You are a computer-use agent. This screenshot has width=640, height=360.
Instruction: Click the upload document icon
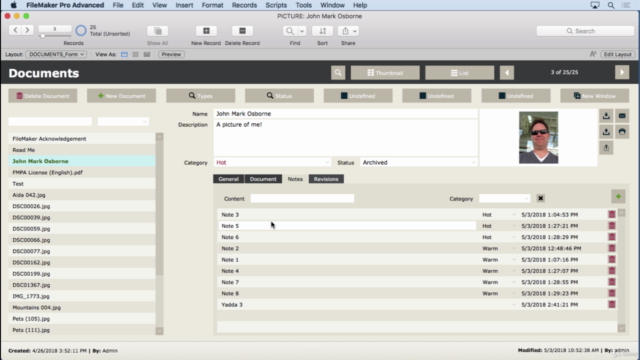(x=606, y=132)
